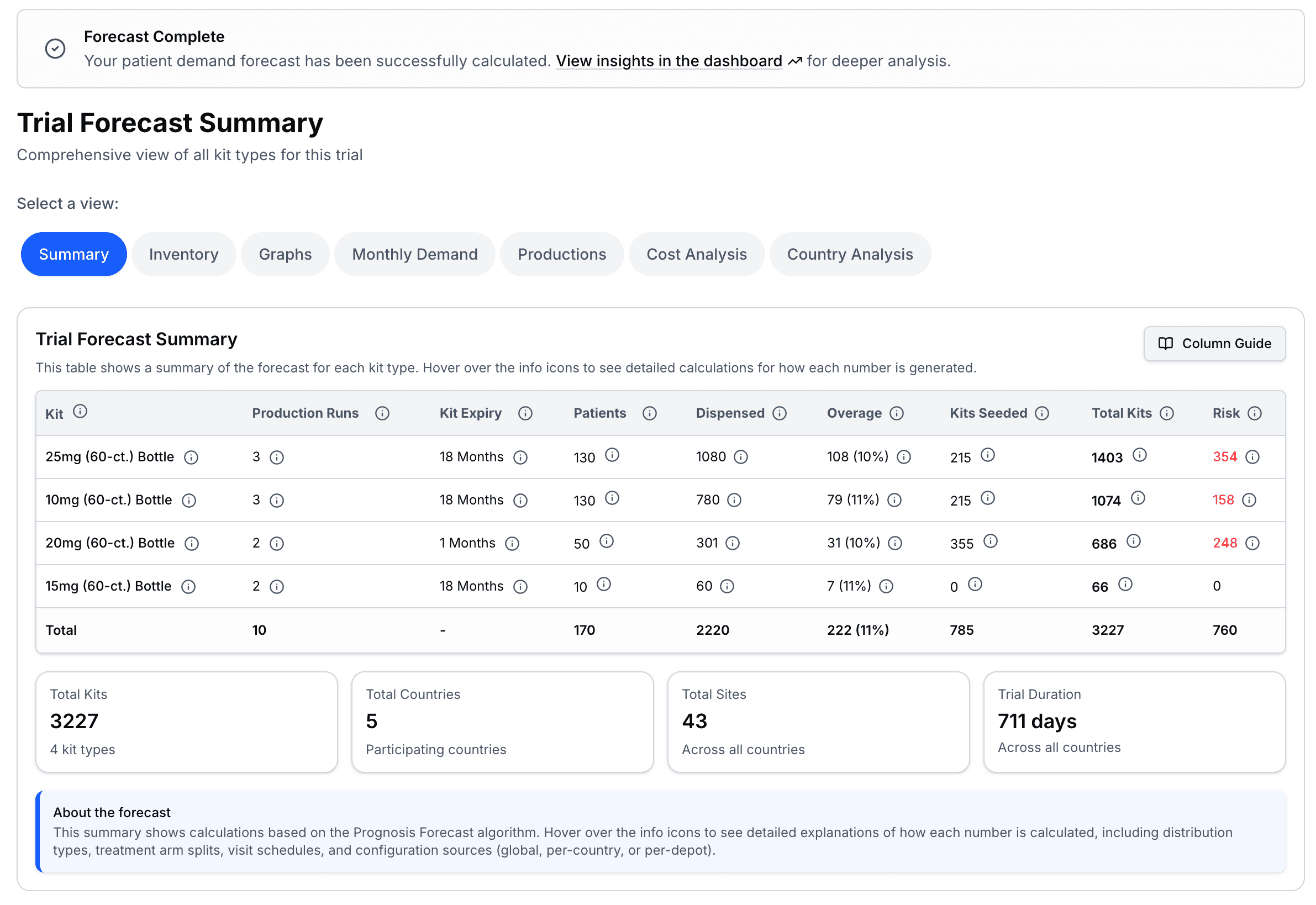Image resolution: width=1316 pixels, height=905 pixels.
Task: Open the Graphs view tab
Action: tap(285, 255)
